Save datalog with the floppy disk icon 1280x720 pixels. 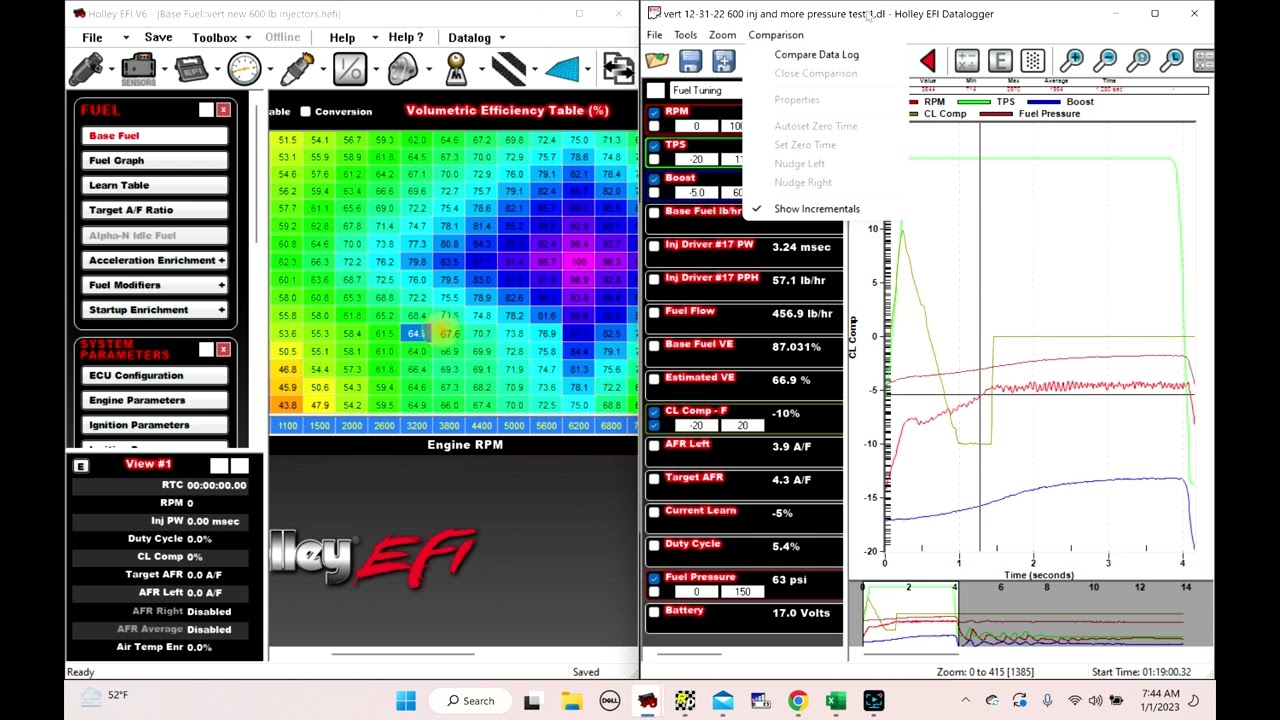pyautogui.click(x=690, y=61)
